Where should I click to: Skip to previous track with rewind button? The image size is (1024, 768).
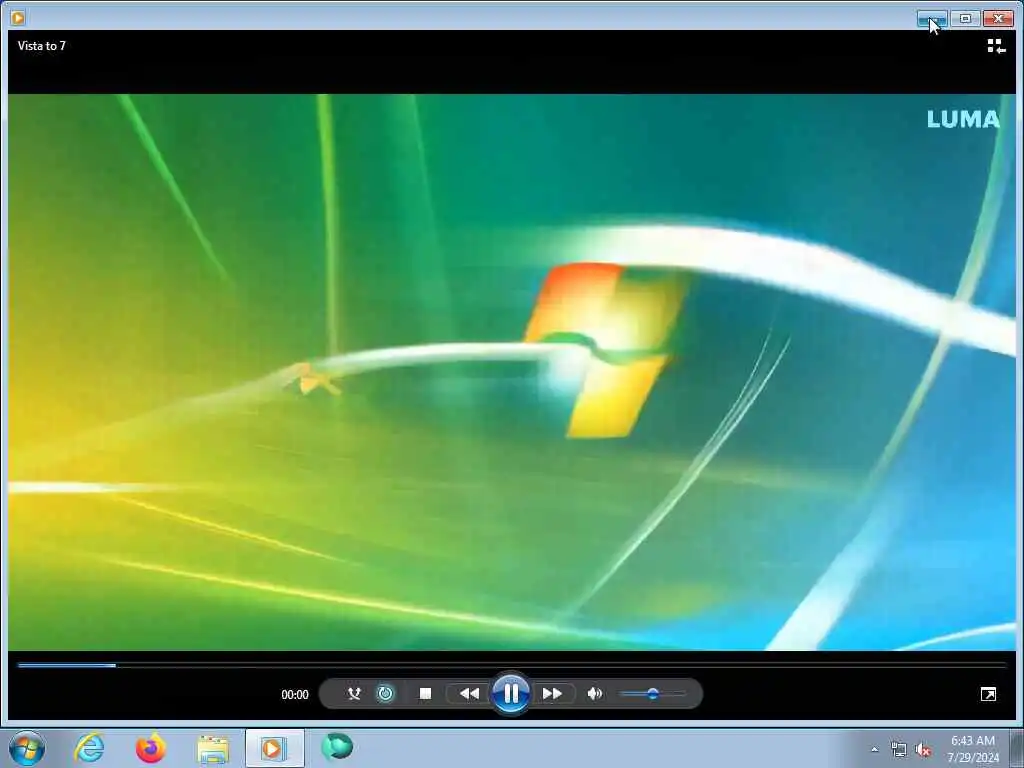[x=469, y=694]
